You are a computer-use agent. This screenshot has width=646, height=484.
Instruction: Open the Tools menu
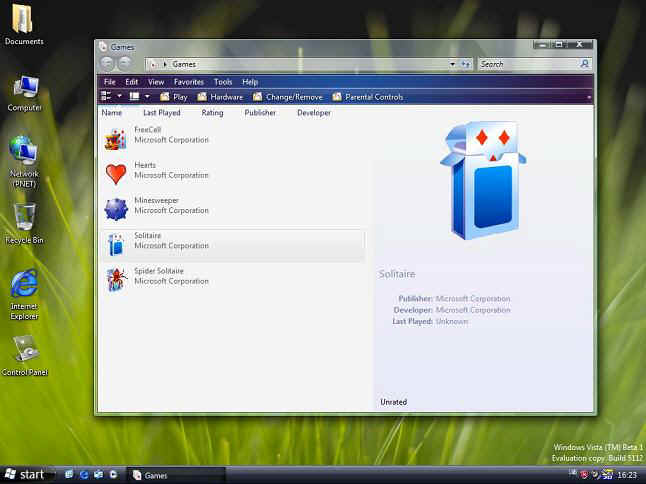point(222,82)
